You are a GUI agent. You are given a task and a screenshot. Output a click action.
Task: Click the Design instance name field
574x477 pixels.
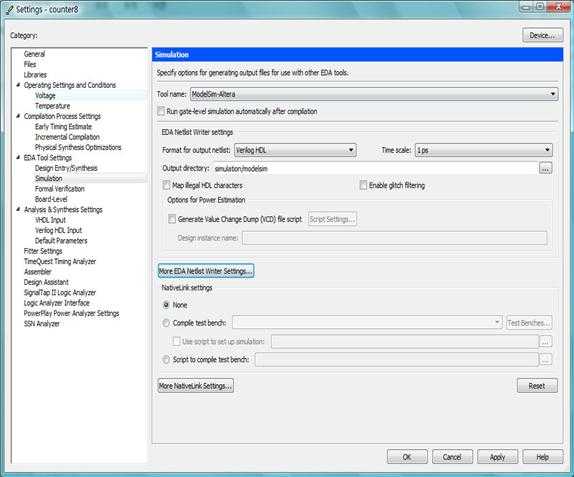tap(395, 238)
